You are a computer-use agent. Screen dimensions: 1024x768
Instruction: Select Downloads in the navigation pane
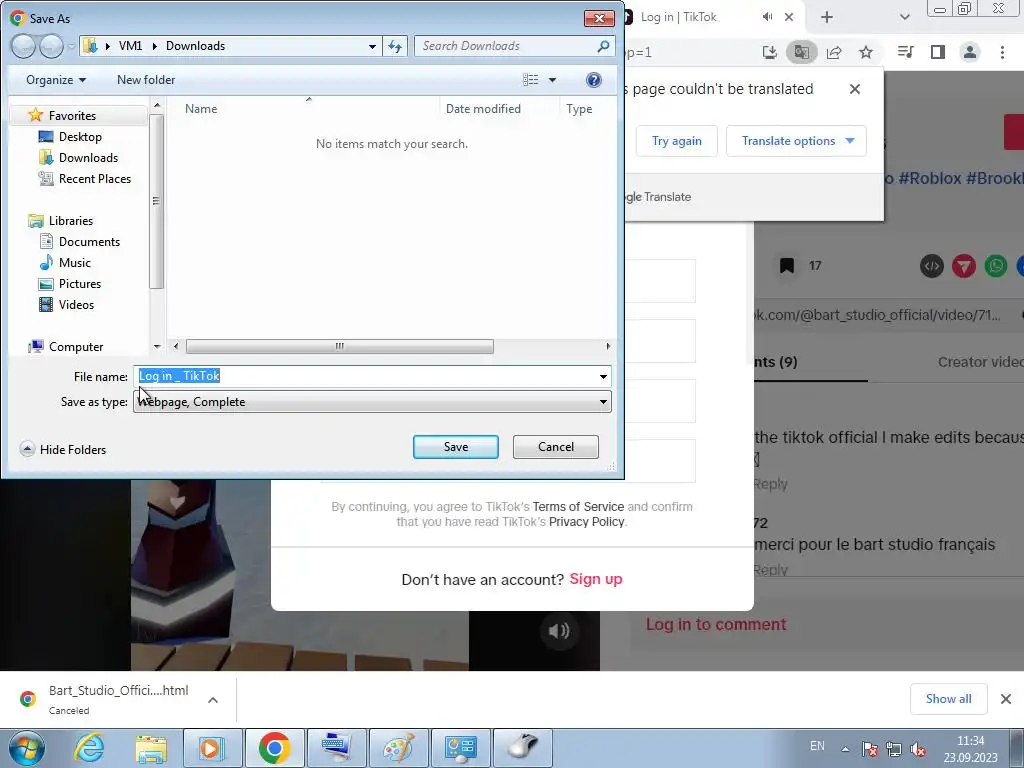(88, 157)
